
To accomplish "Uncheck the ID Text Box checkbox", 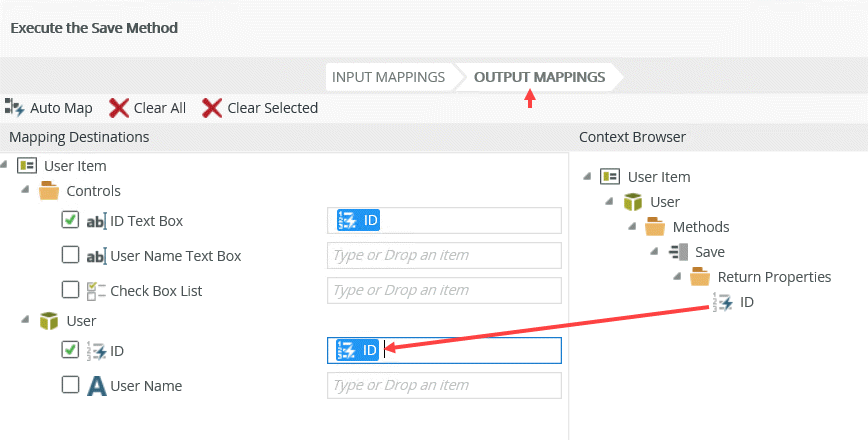I will click(70, 220).
